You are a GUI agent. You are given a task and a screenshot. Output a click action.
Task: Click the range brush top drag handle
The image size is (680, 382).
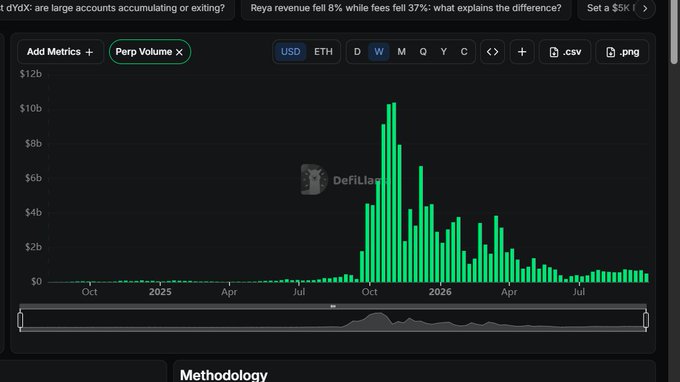pos(333,307)
